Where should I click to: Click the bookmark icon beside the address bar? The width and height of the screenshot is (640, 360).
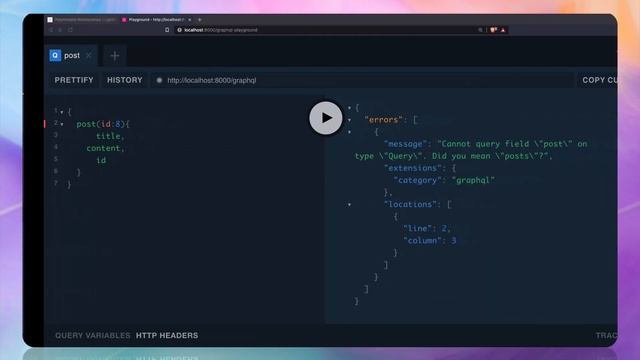point(167,30)
